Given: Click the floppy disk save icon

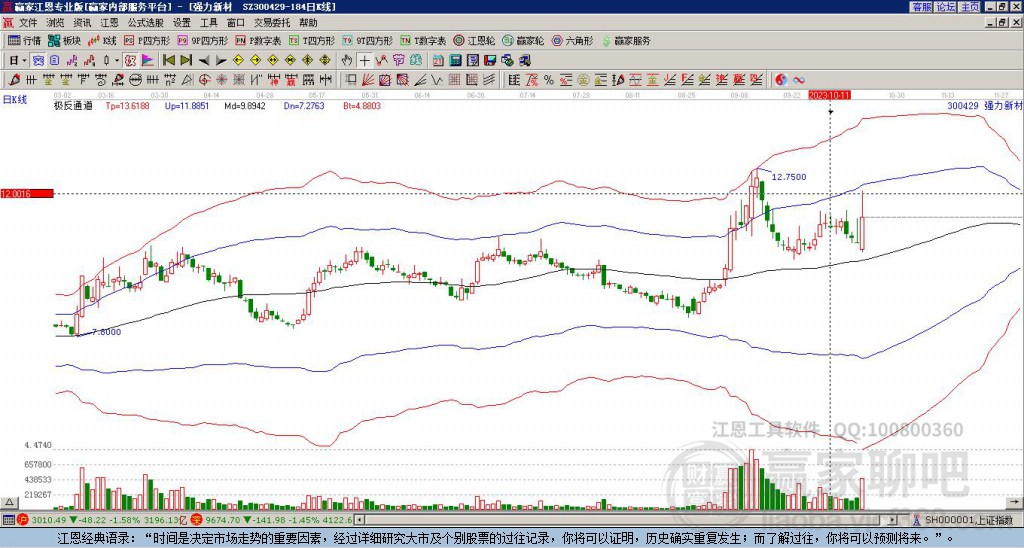Looking at the screenshot, I should (x=490, y=61).
